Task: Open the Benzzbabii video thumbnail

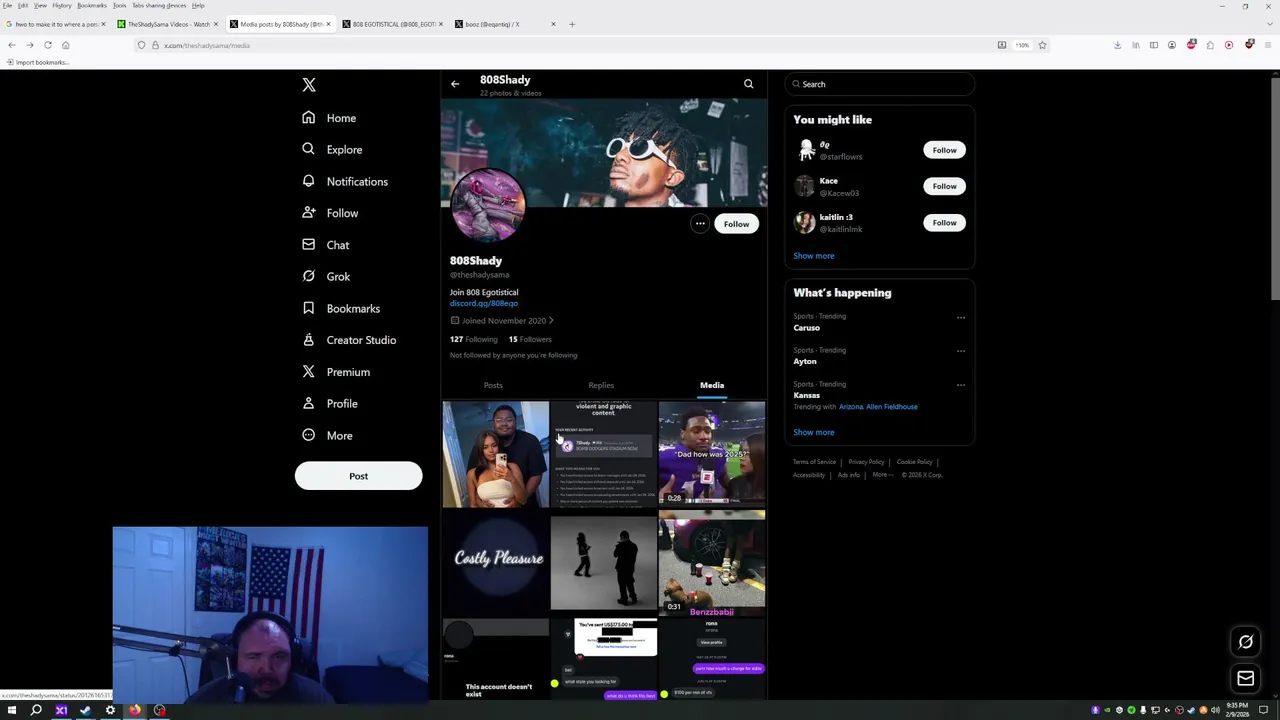Action: pos(712,563)
